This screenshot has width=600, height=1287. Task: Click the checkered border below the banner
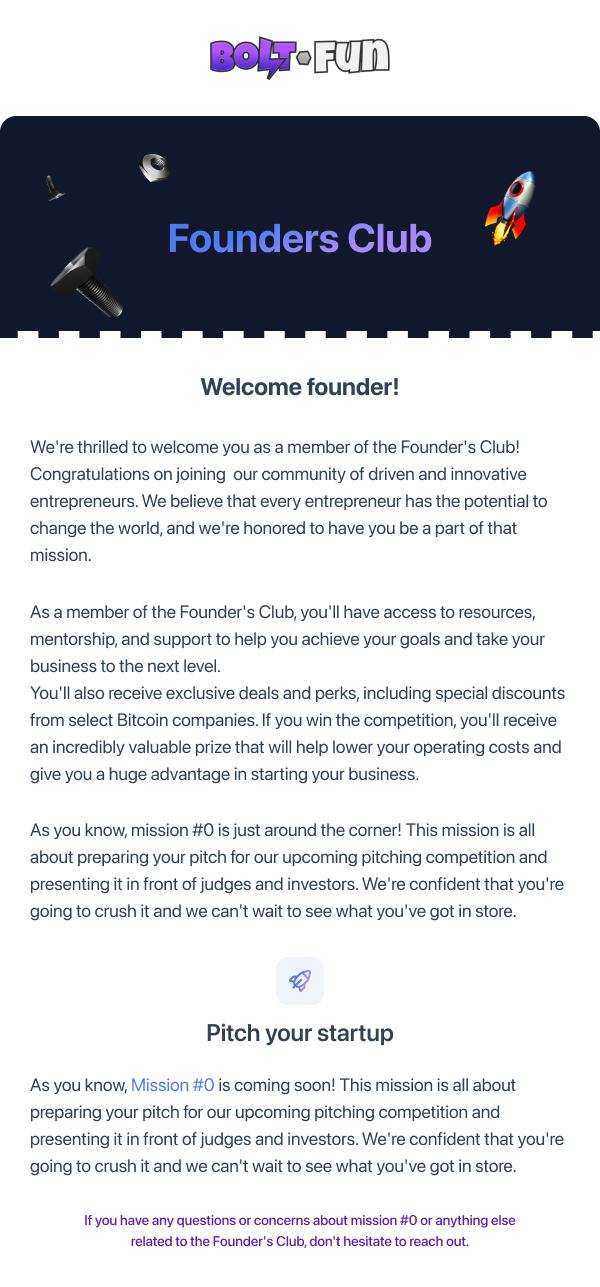(x=300, y=334)
